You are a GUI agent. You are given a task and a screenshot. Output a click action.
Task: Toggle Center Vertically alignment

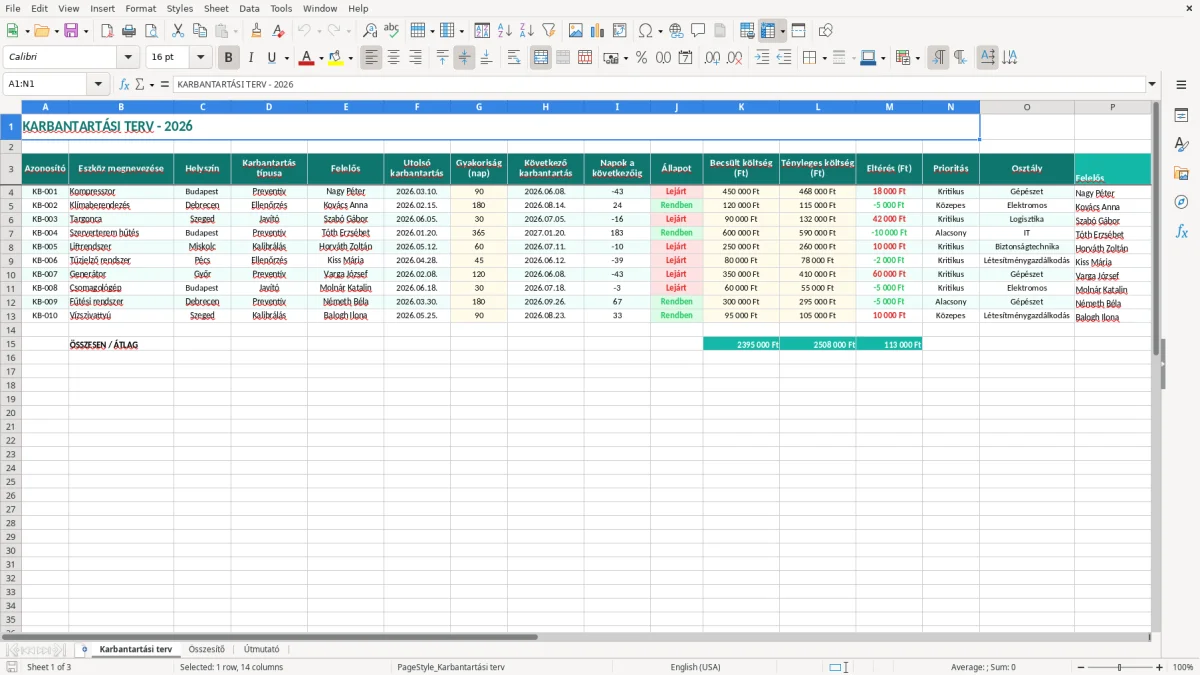[x=464, y=58]
